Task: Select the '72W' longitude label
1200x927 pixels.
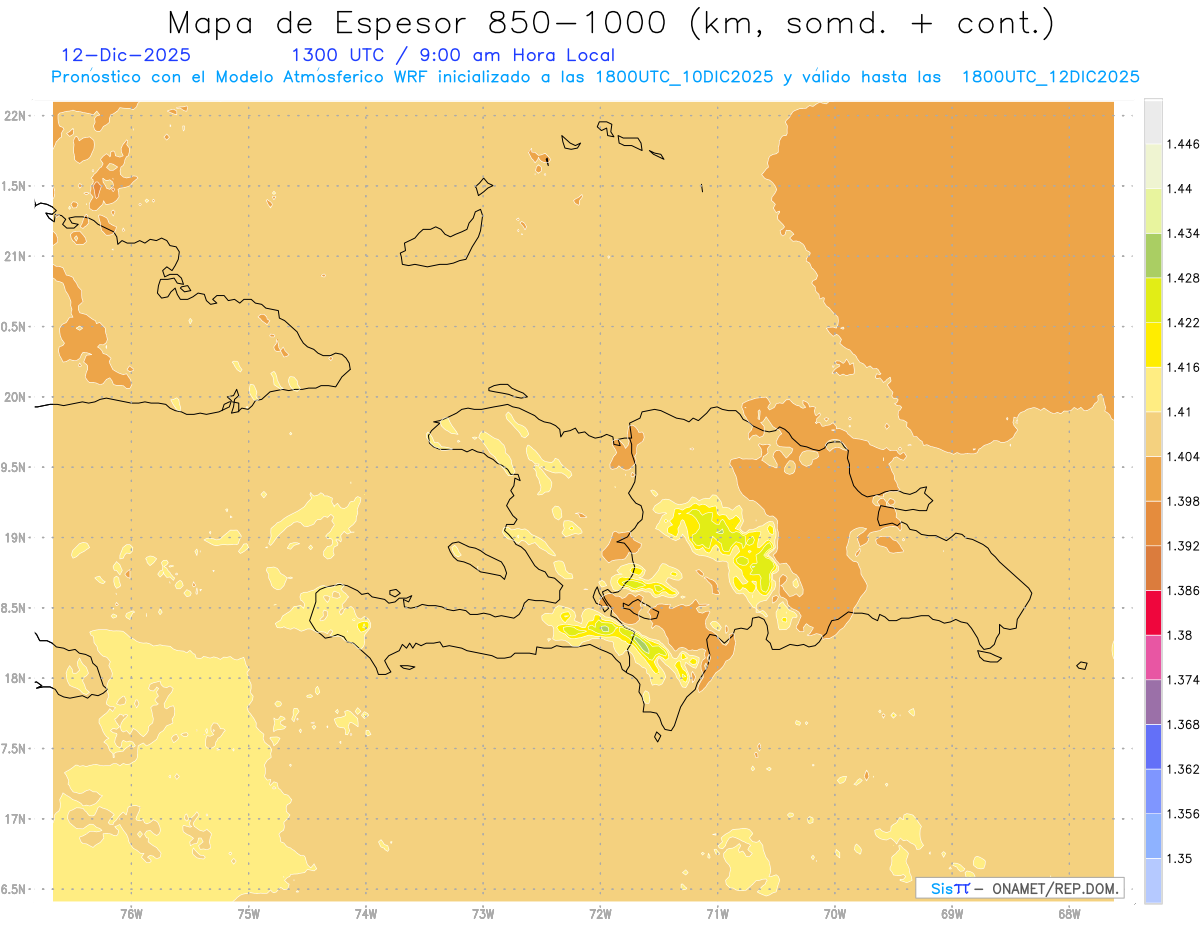Action: point(600,913)
